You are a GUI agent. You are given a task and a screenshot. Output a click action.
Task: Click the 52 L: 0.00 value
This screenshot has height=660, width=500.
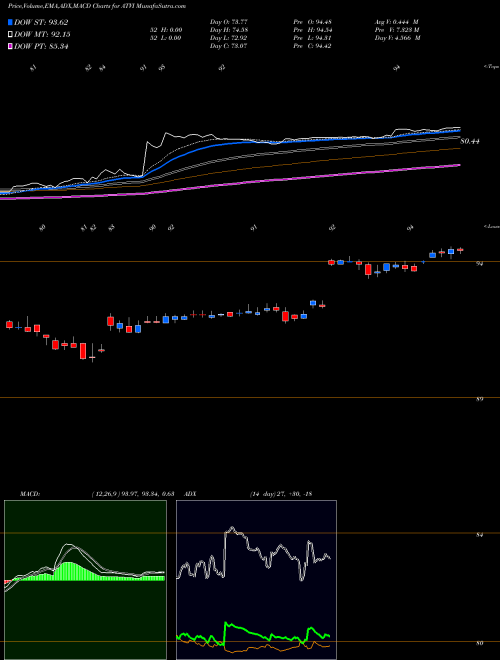(165, 38)
